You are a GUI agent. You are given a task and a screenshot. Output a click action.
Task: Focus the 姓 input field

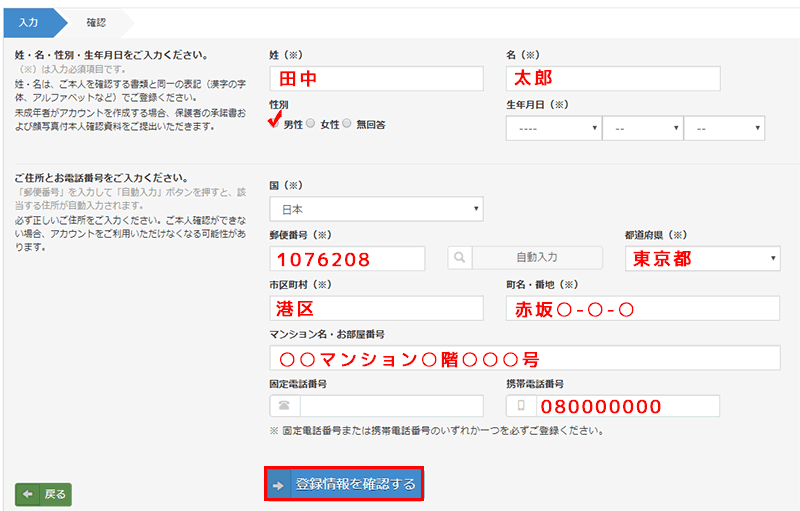click(377, 79)
